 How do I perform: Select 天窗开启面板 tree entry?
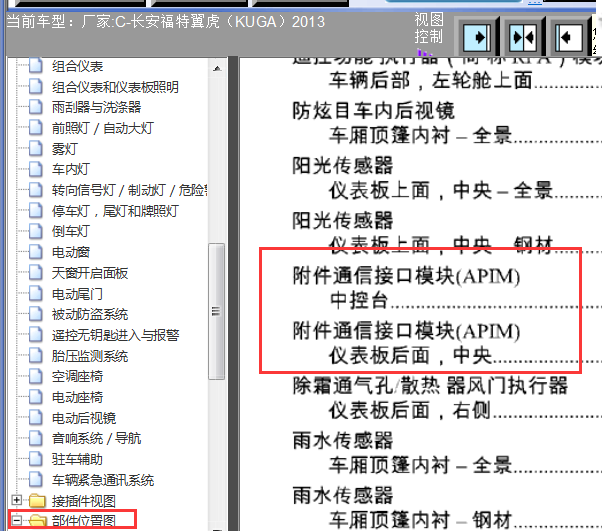point(90,273)
